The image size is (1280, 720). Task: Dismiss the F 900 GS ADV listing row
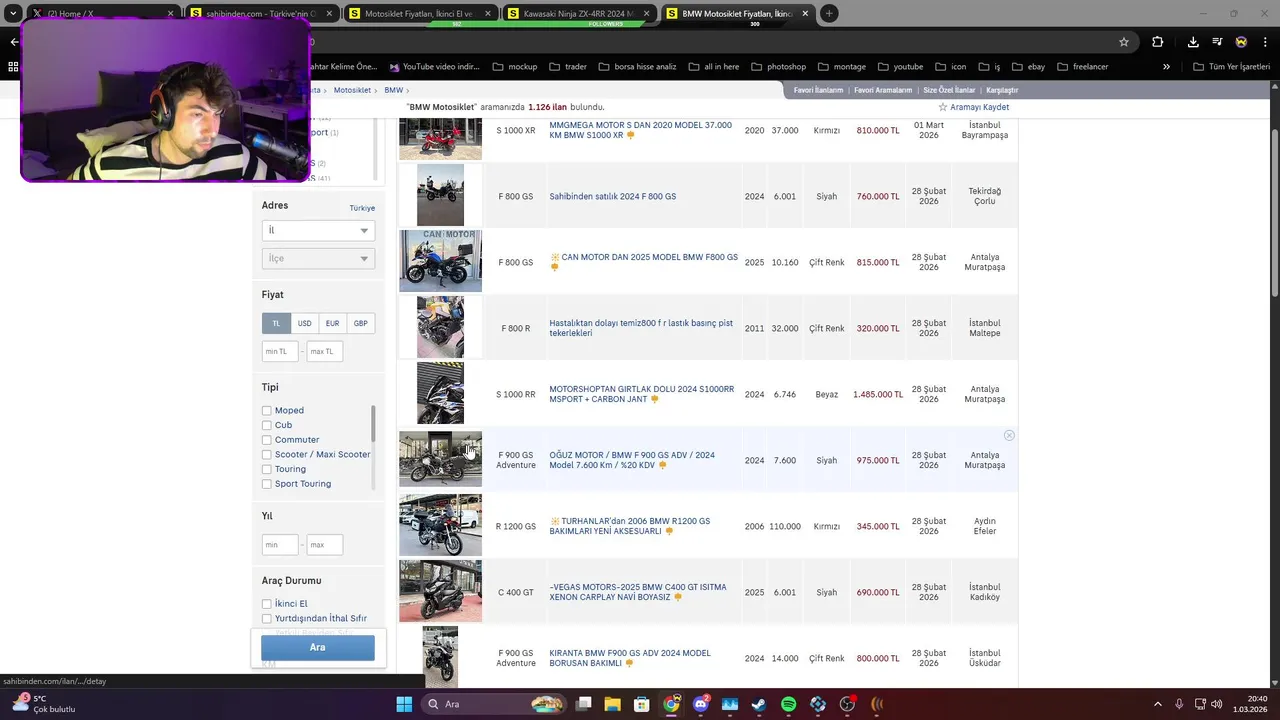click(1009, 435)
